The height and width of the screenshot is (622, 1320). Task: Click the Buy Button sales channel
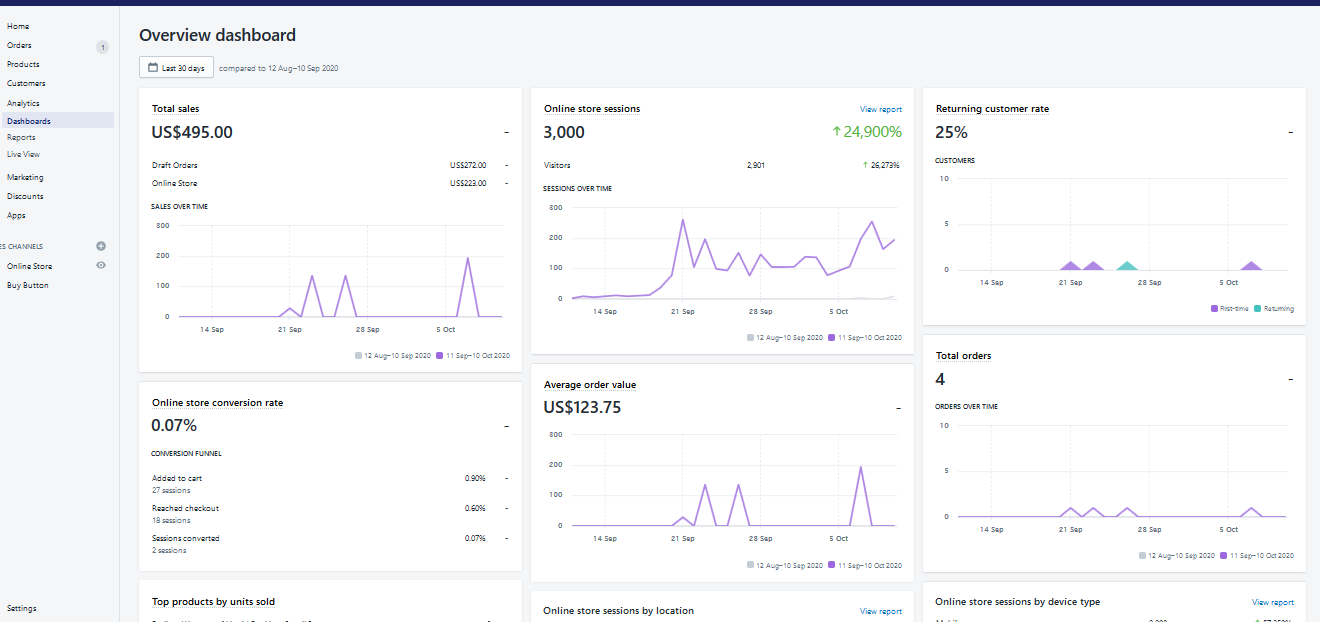(28, 285)
